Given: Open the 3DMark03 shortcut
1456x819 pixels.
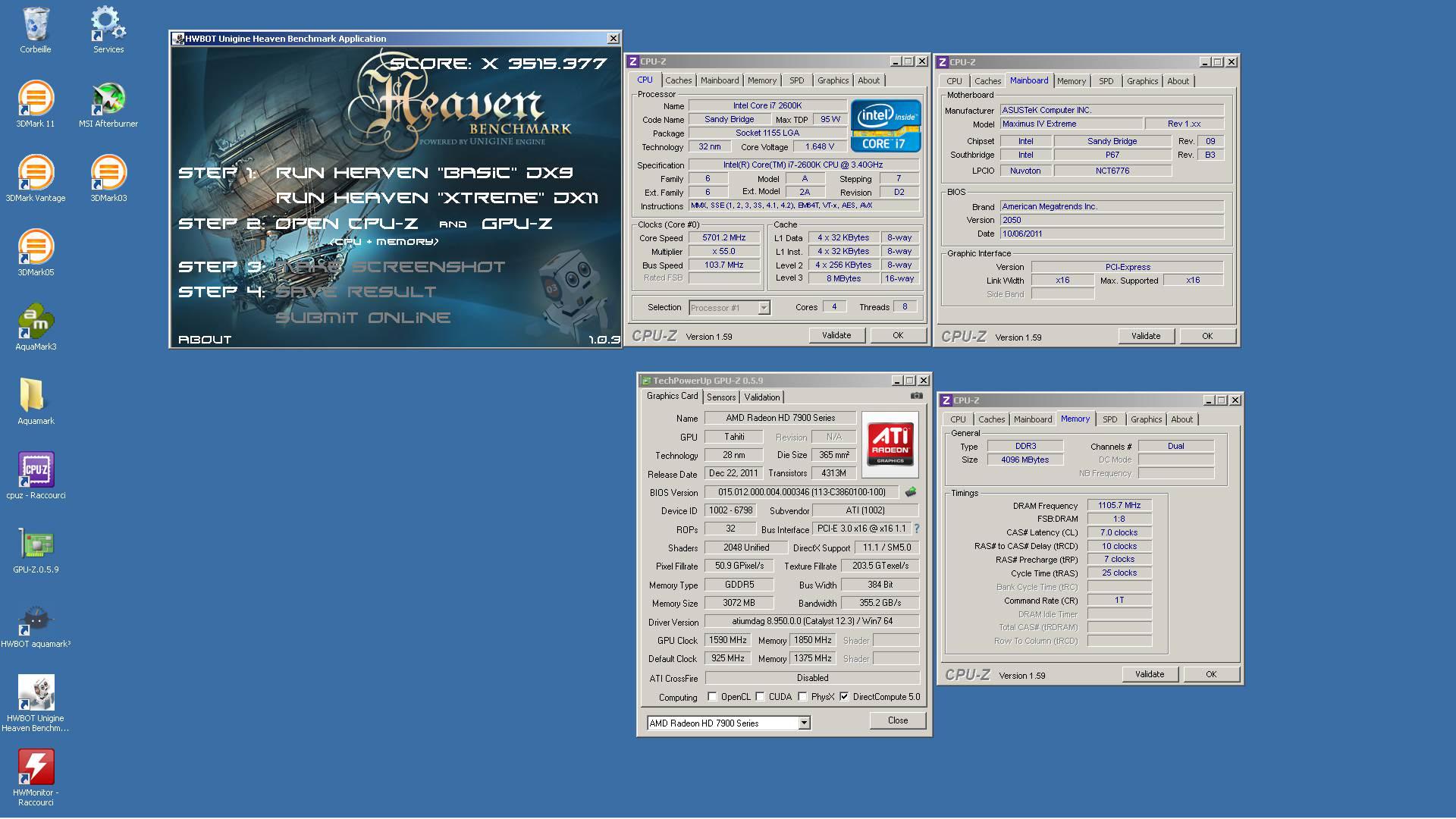Looking at the screenshot, I should pyautogui.click(x=108, y=179).
